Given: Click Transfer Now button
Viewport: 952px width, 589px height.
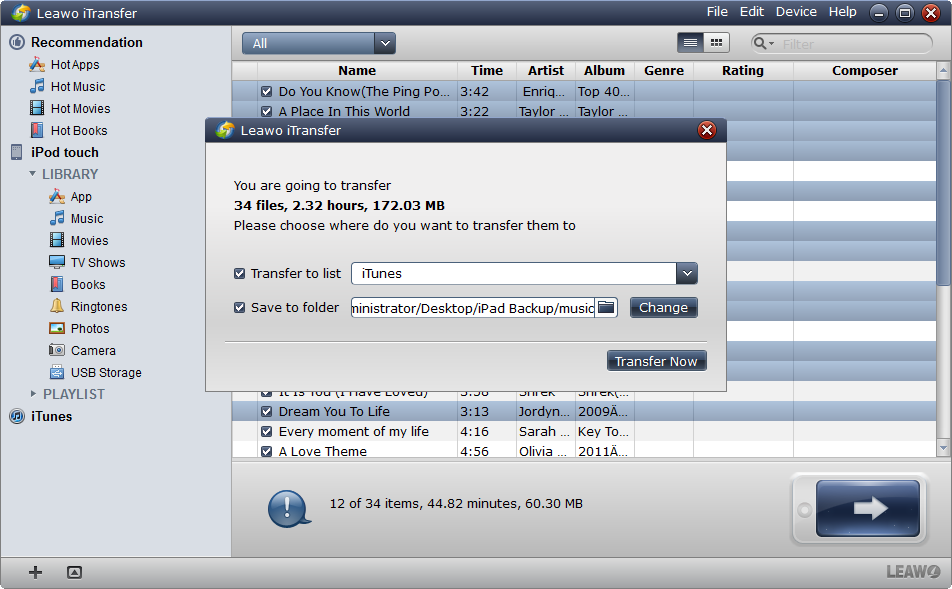Looking at the screenshot, I should point(656,361).
